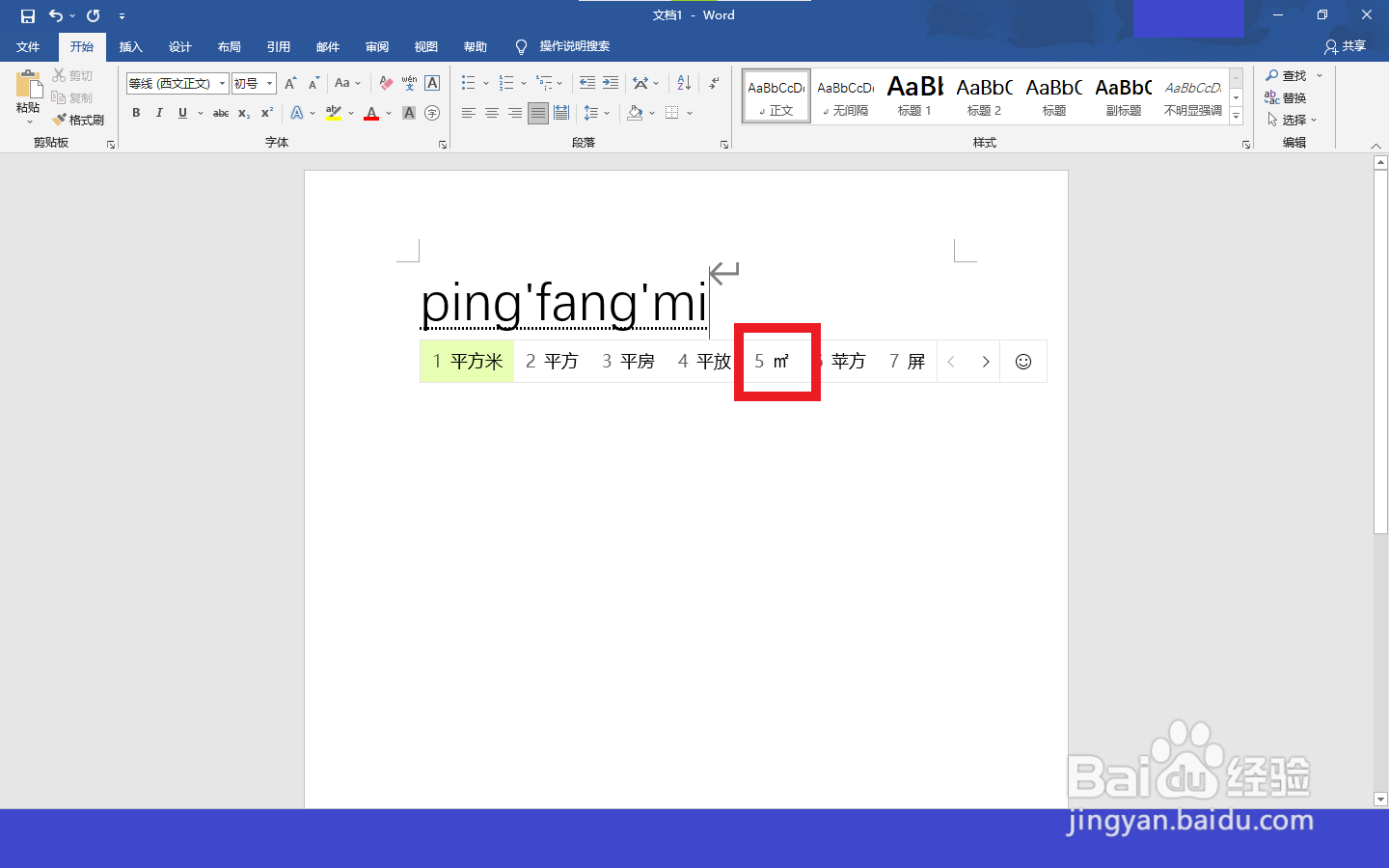Click the distributed alignment icon
The image size is (1389, 868).
click(x=561, y=113)
